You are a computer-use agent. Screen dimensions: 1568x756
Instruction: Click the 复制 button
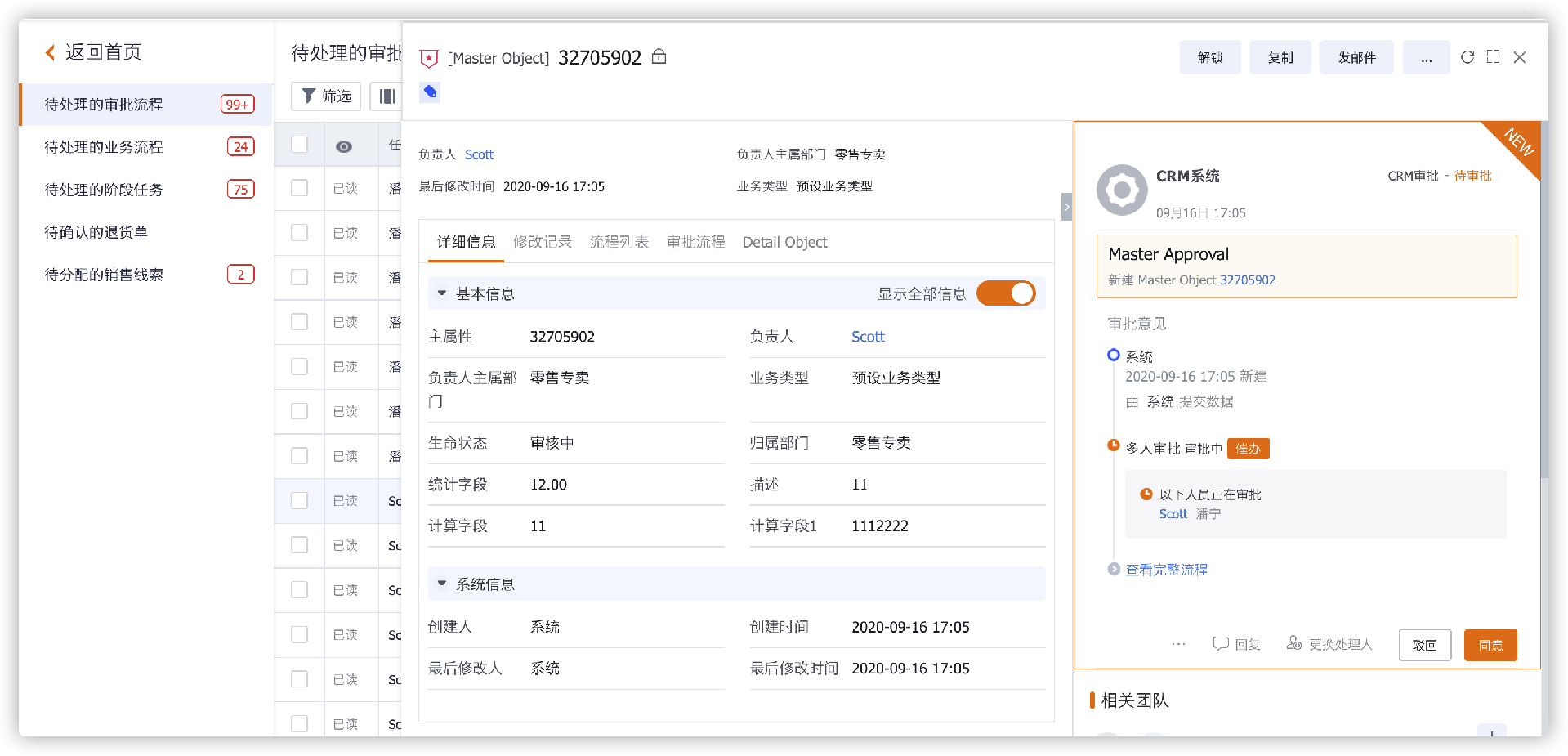point(1280,57)
